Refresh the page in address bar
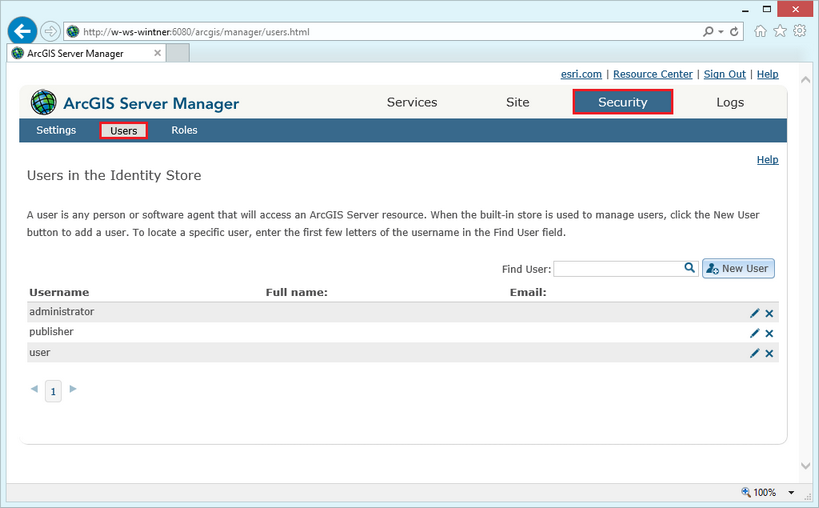Screen dimensions: 819x508 [734, 32]
